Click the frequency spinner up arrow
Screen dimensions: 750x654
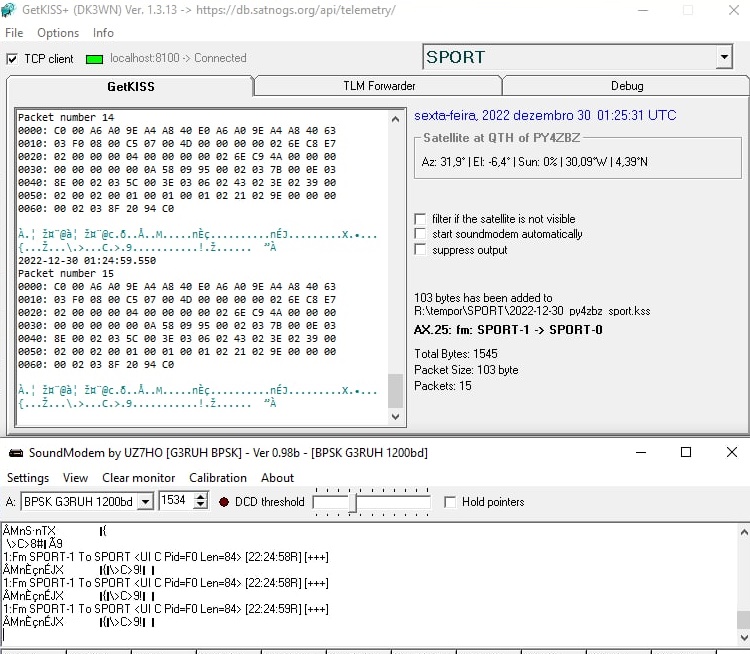pyautogui.click(x=201, y=497)
